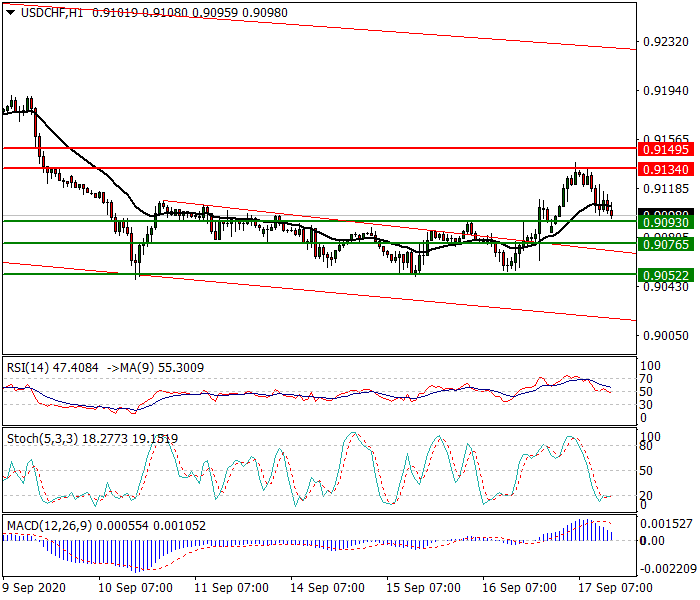
Task: Click the 0.91940 price axis value
Action: click(x=666, y=91)
